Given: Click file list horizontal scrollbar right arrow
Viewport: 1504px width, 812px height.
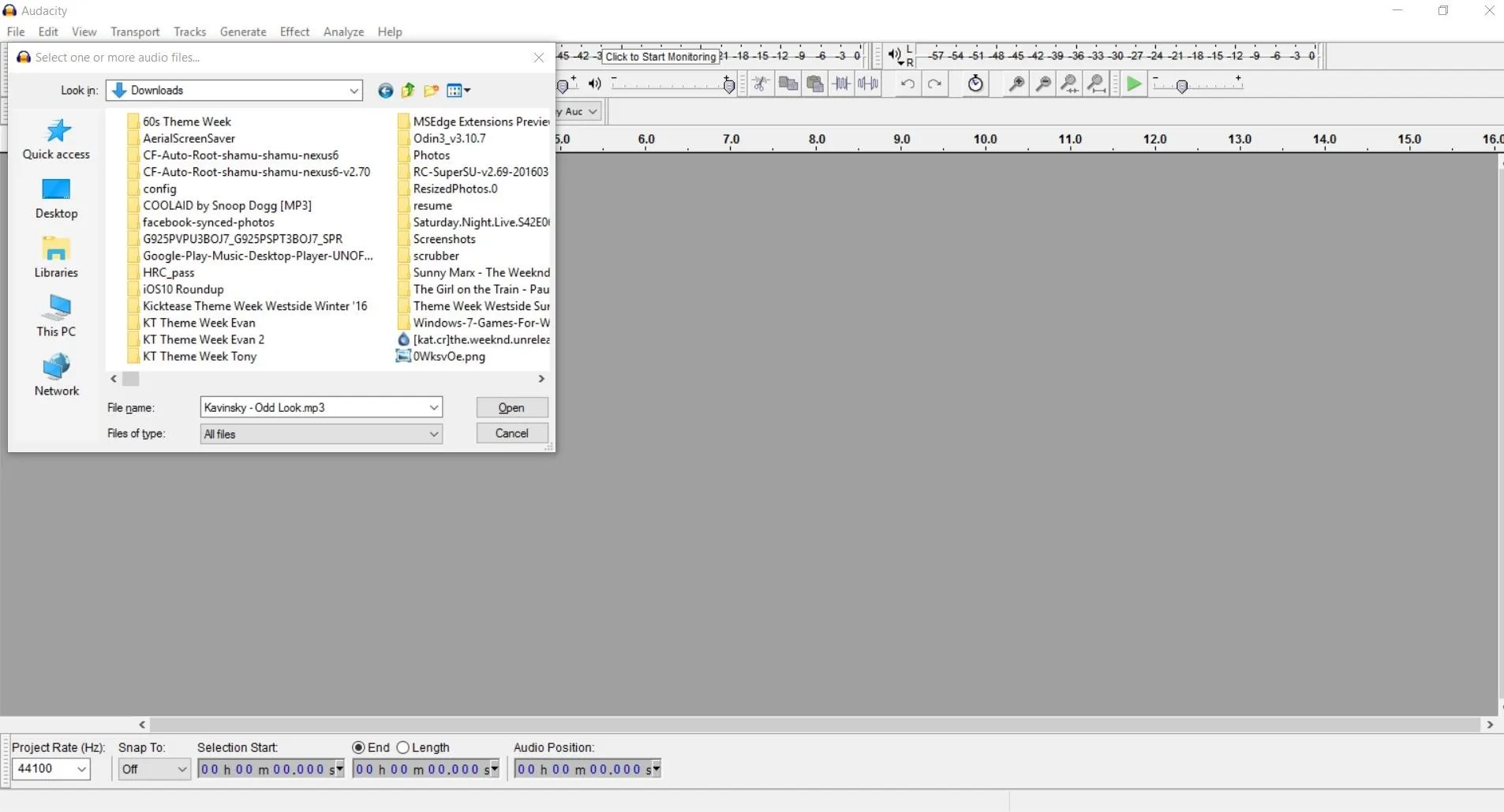Looking at the screenshot, I should [541, 379].
